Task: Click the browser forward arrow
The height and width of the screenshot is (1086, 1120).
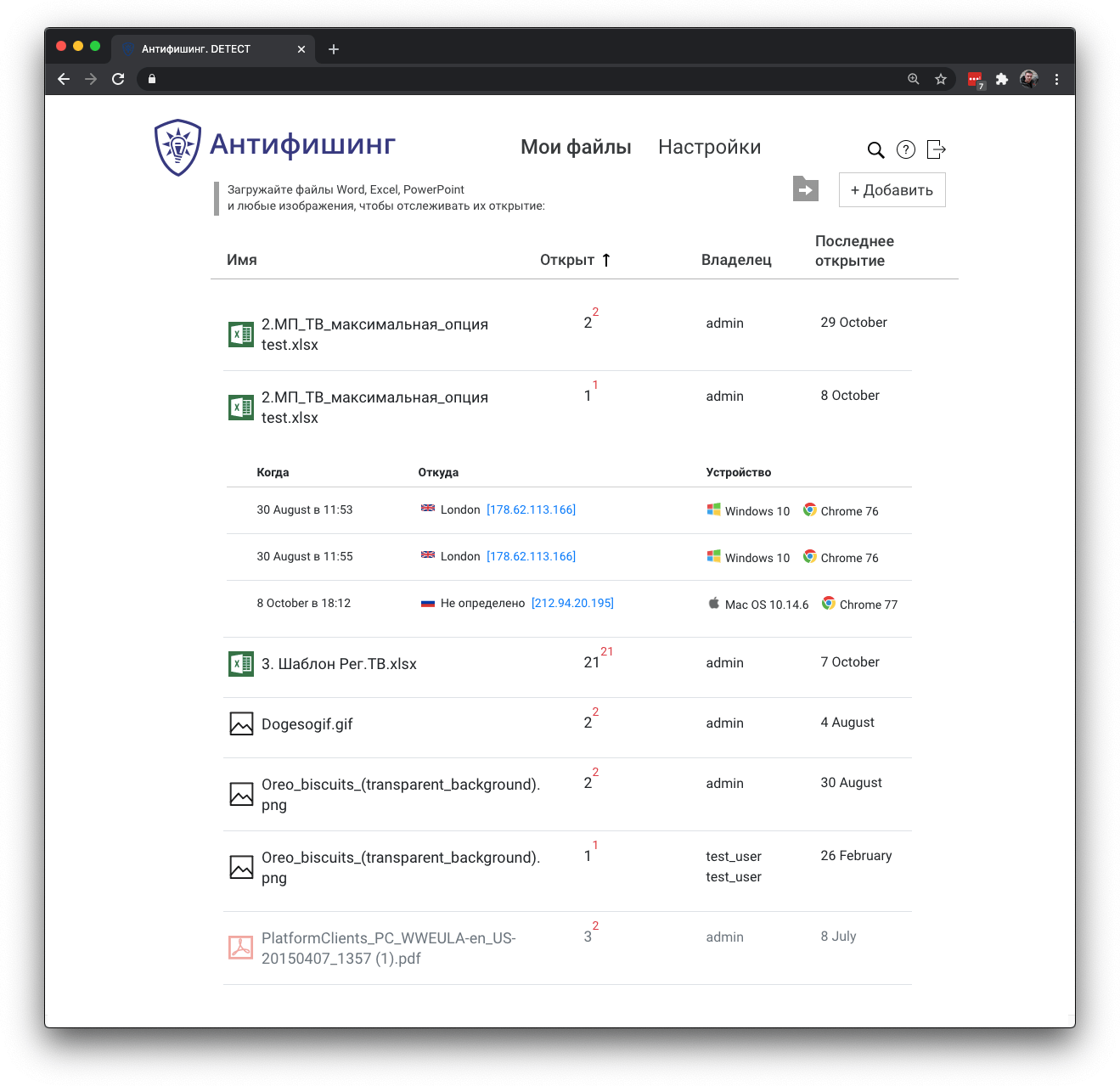Action: click(91, 79)
